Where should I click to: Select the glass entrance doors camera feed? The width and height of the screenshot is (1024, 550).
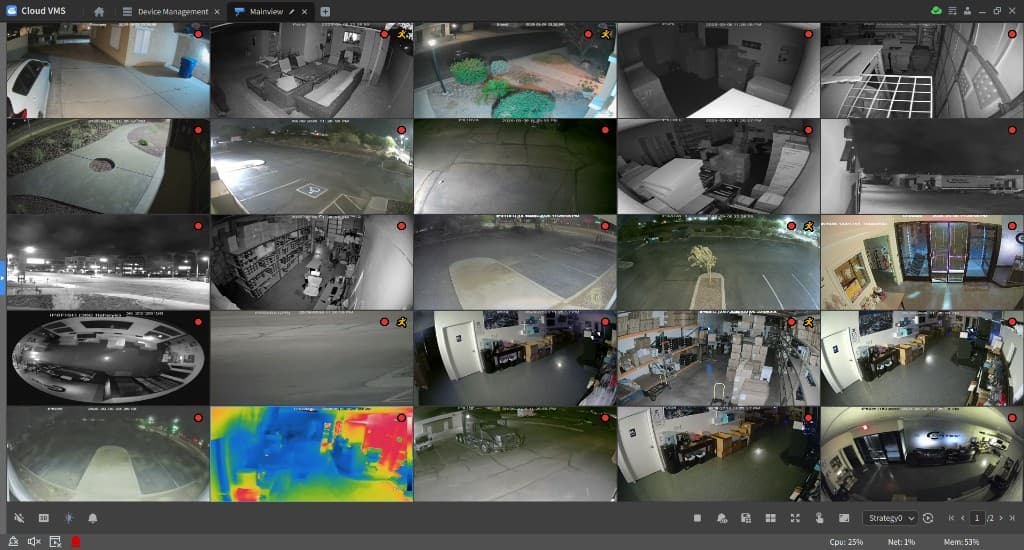(x=921, y=262)
